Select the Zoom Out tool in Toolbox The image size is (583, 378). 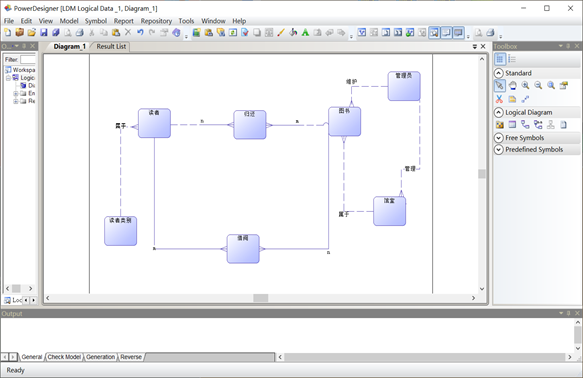pos(538,85)
